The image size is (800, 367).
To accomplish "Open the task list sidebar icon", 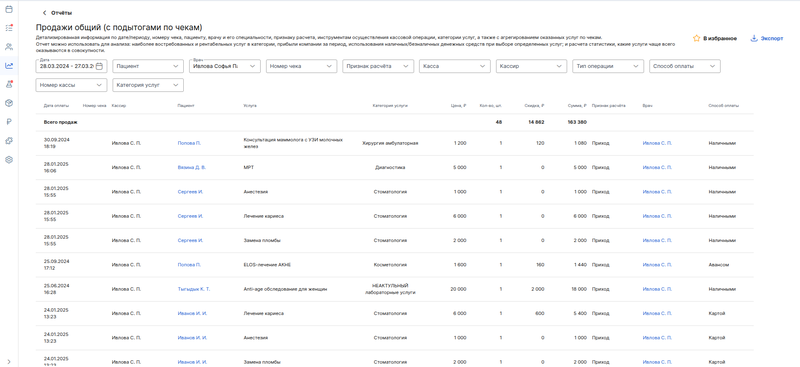I will [x=9, y=28].
